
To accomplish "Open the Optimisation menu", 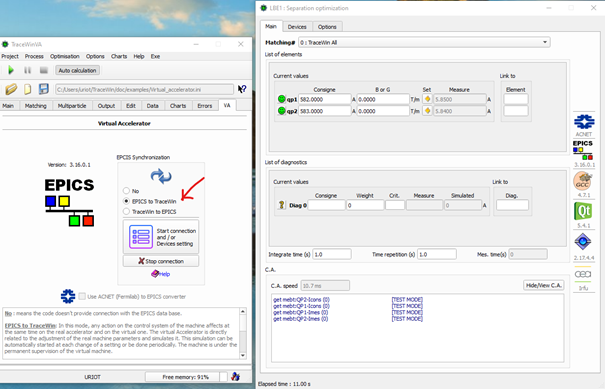I will tap(65, 56).
